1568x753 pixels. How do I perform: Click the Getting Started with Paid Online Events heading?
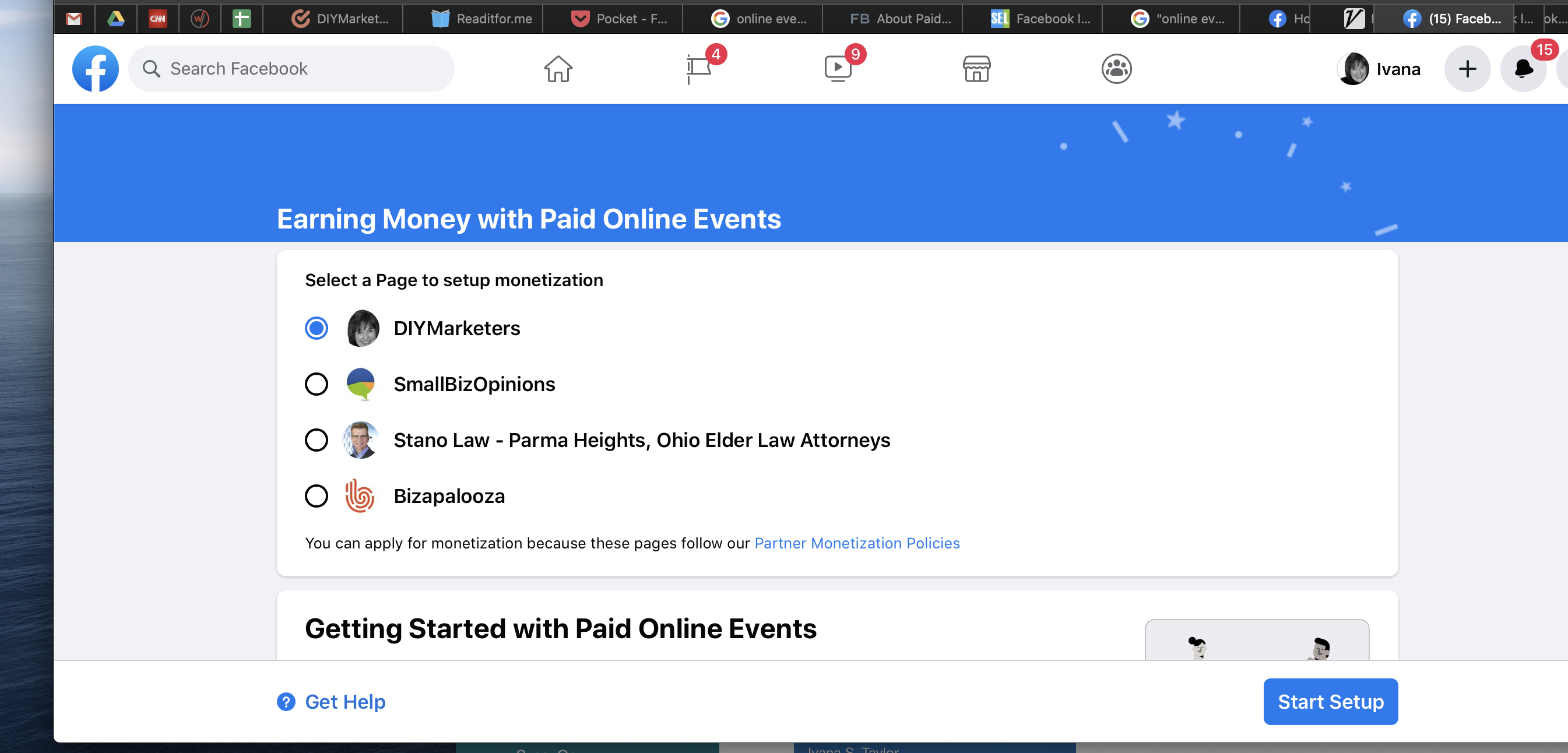[x=561, y=629]
